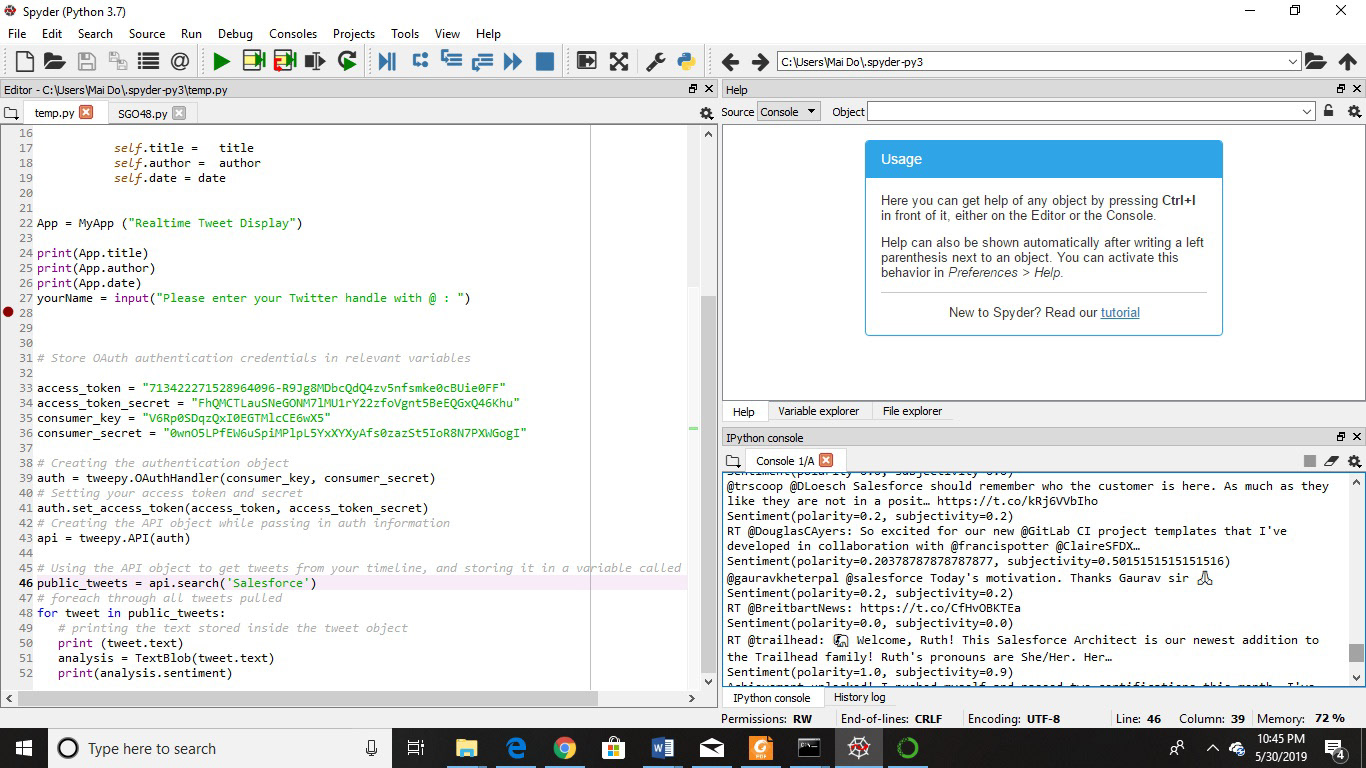Screen dimensions: 1366x768
Task: Click the Memory 72 % status
Action: coord(1301,718)
